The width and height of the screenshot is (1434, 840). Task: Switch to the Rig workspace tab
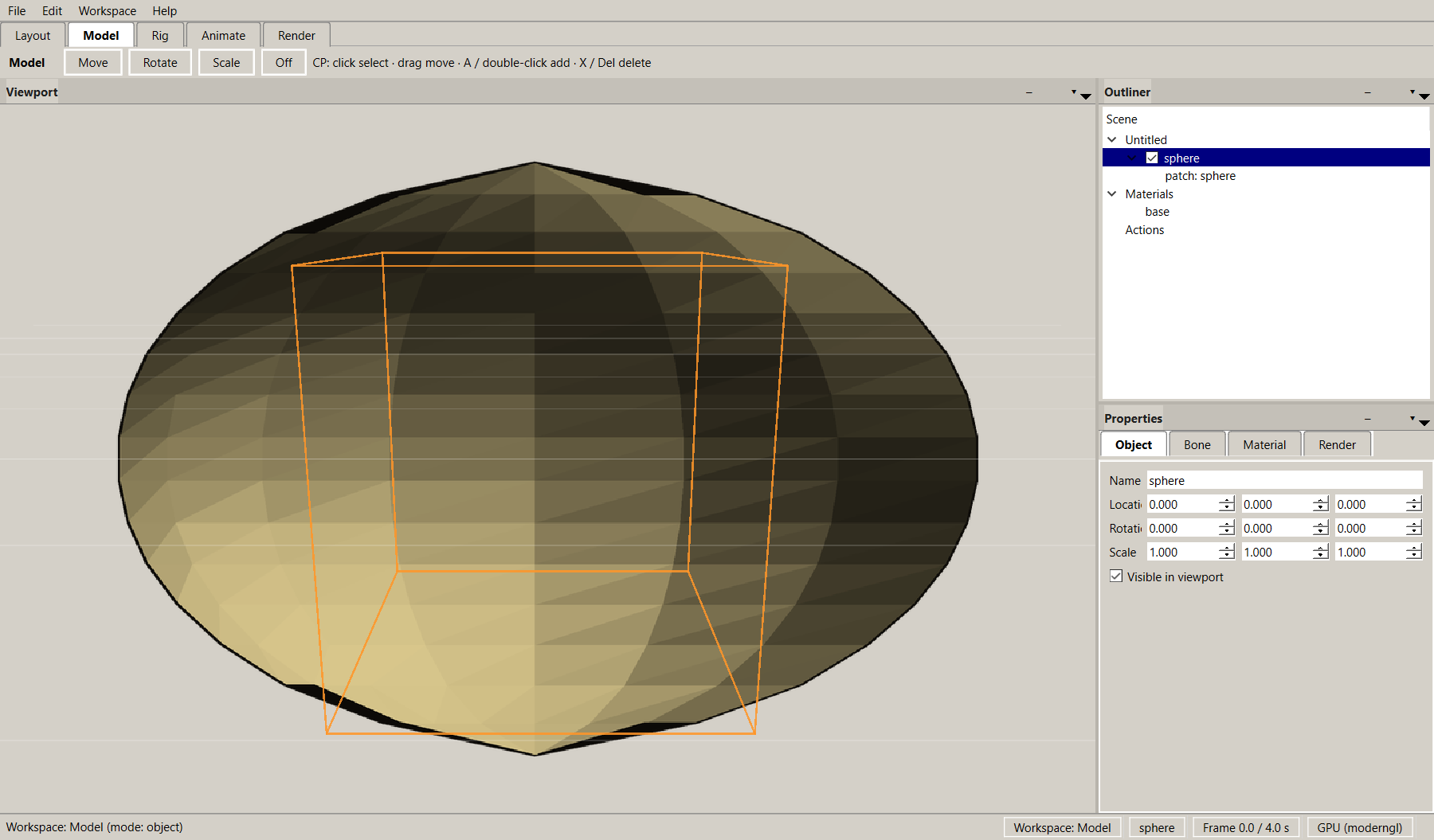point(160,35)
